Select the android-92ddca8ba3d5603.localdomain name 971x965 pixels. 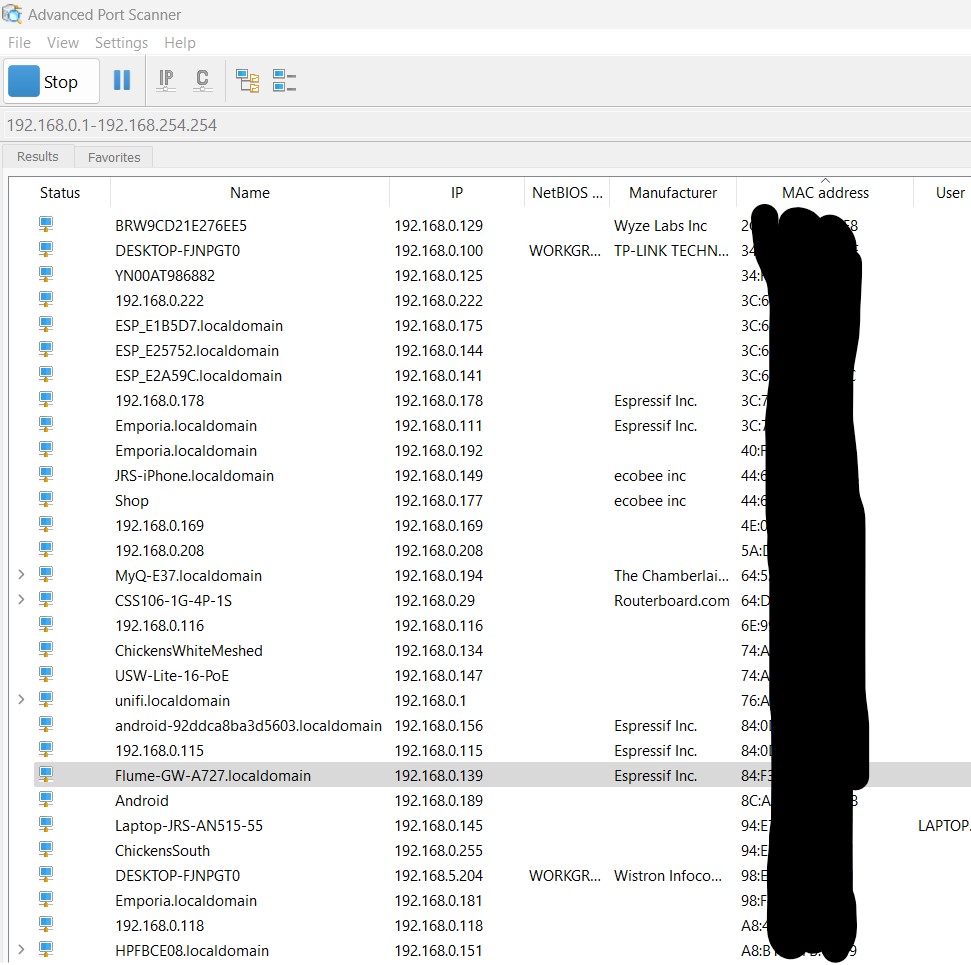tap(248, 726)
